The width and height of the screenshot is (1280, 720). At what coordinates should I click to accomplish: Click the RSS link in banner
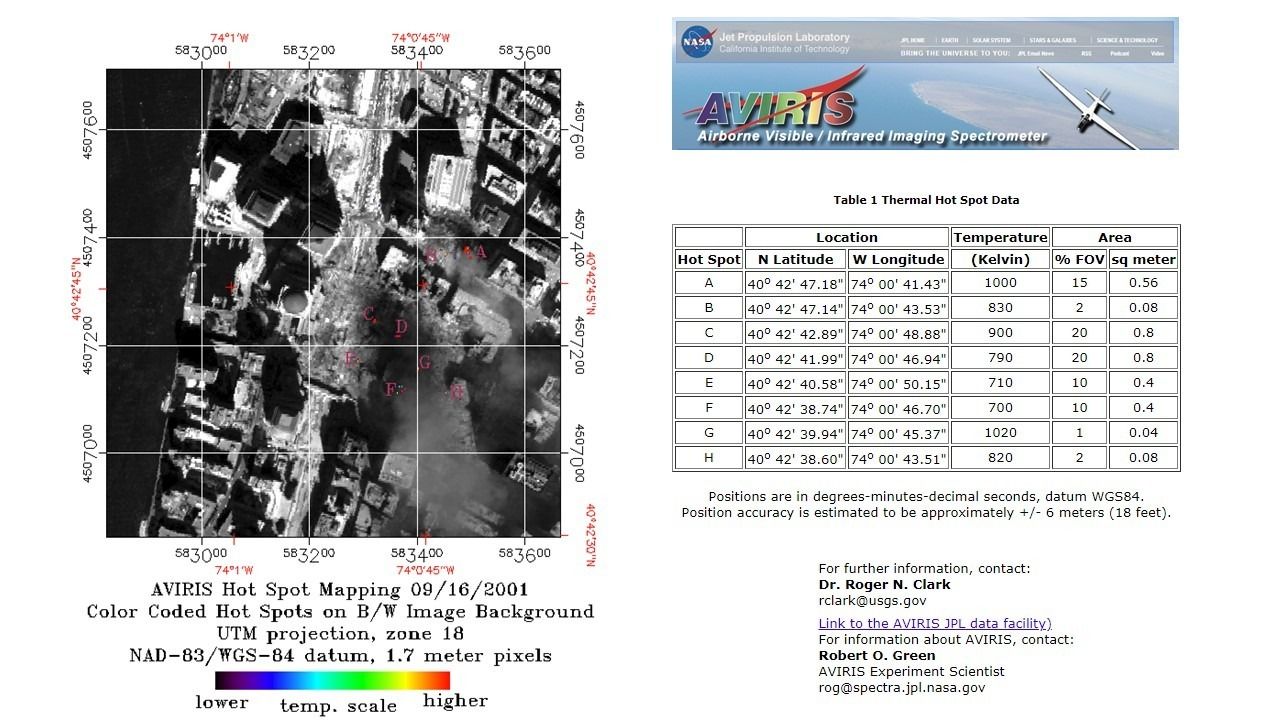click(1086, 53)
